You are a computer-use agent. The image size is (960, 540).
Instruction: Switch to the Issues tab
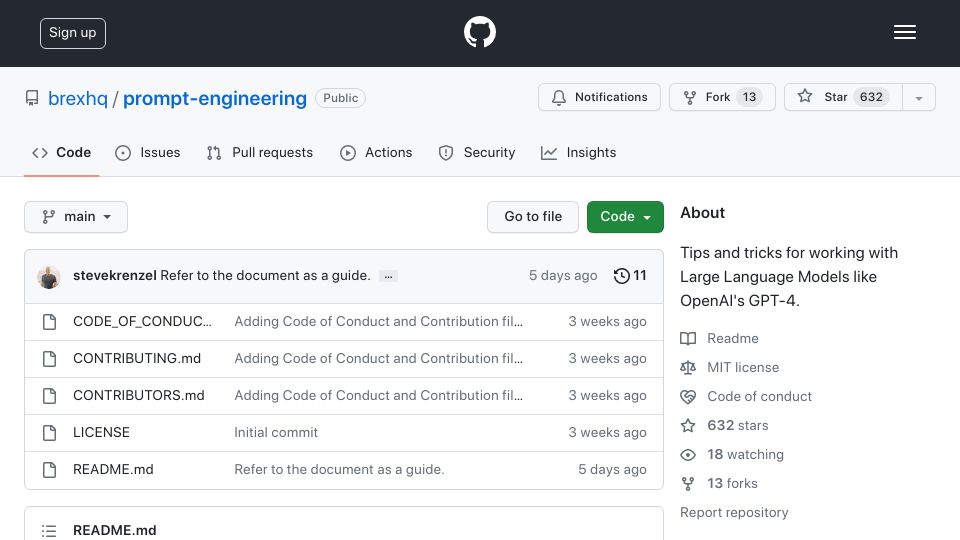point(148,152)
